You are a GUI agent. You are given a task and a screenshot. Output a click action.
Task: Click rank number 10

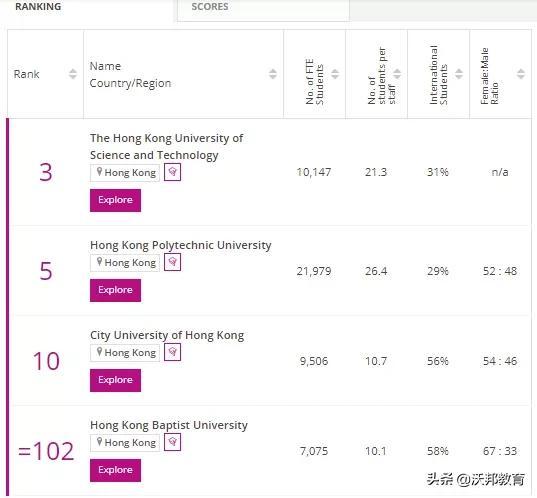(46, 361)
